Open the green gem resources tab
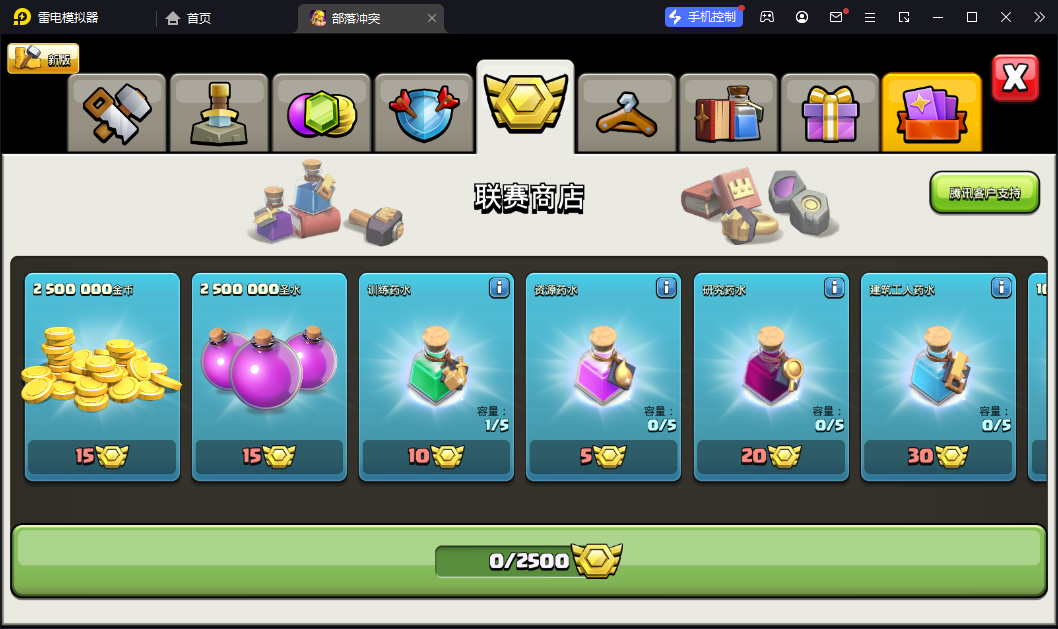 [321, 113]
